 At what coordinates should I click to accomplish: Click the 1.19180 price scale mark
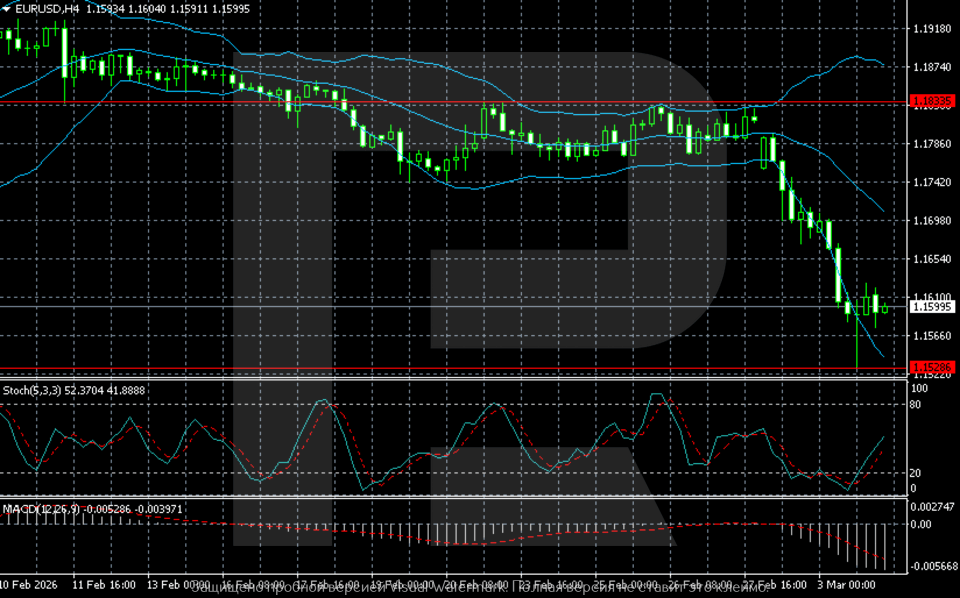point(932,29)
